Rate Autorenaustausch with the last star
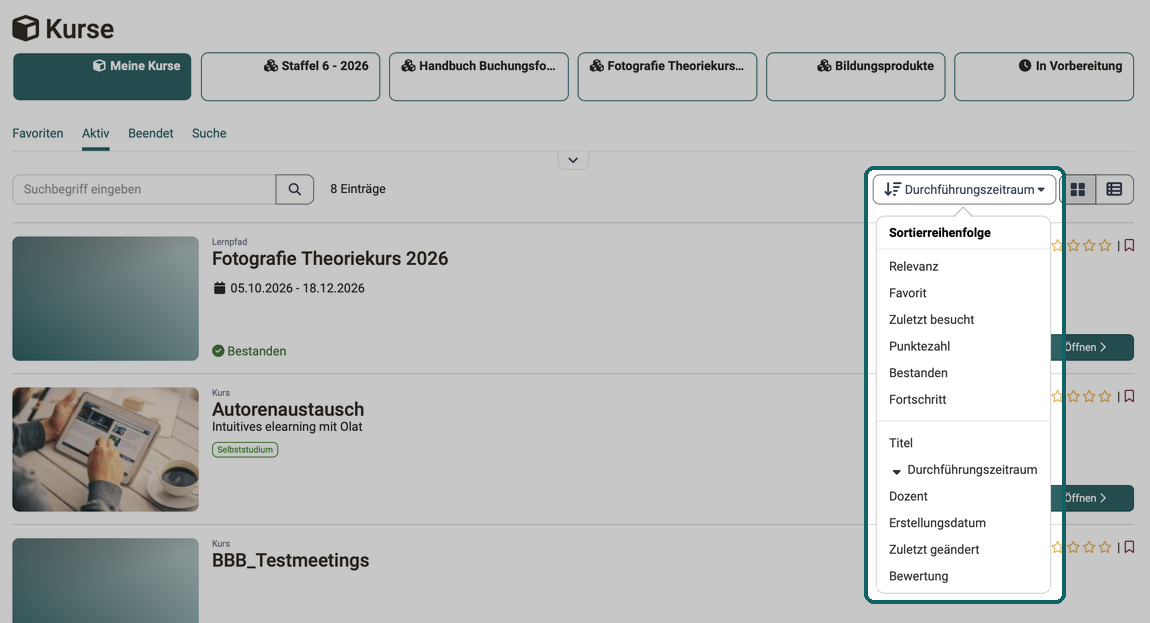This screenshot has height=623, width=1150. (1105, 396)
